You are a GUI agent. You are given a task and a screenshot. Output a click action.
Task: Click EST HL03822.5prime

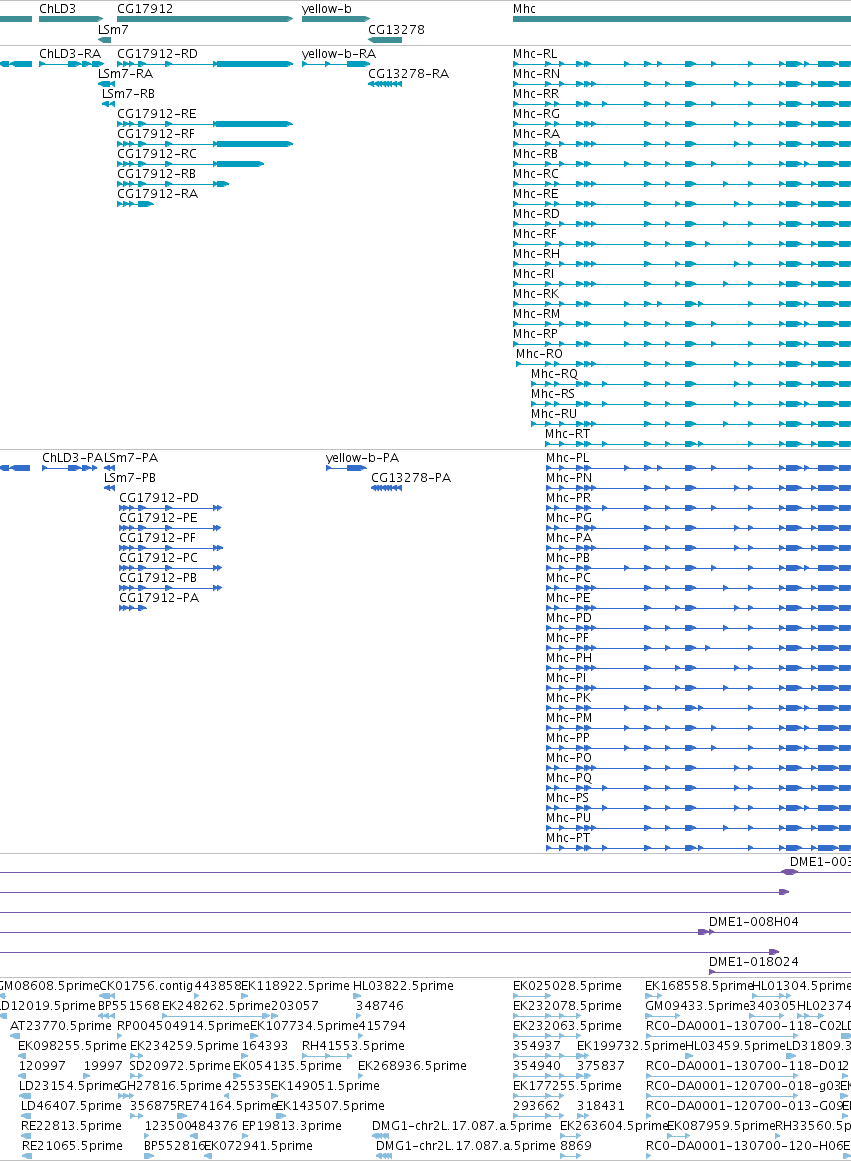403,986
